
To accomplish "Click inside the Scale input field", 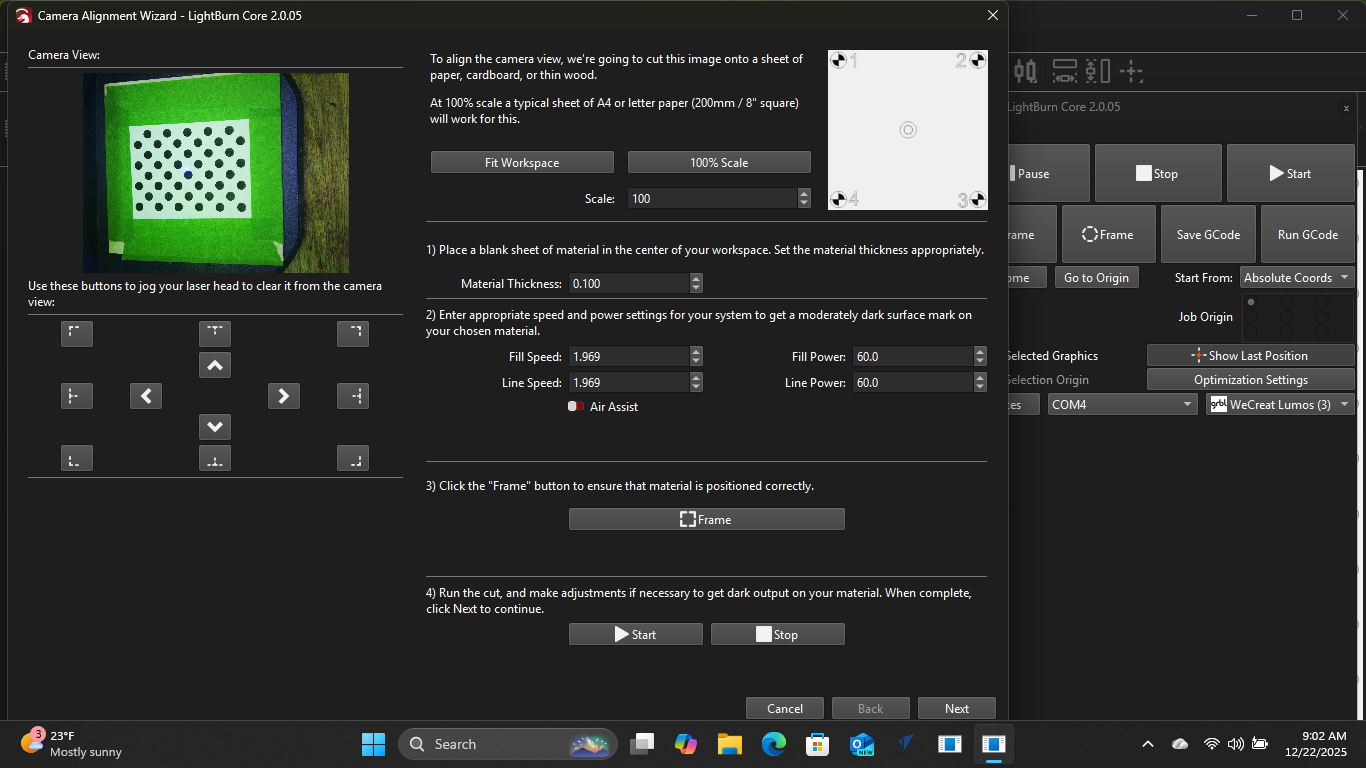I will (710, 198).
